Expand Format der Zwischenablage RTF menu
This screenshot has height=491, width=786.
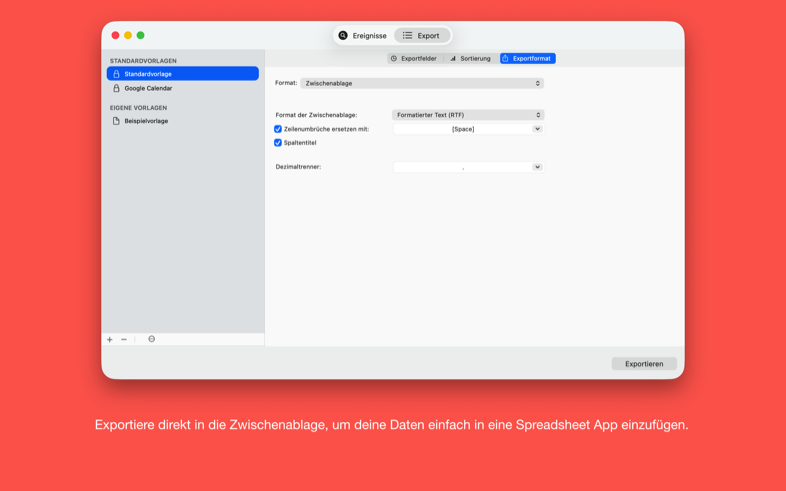click(x=467, y=115)
